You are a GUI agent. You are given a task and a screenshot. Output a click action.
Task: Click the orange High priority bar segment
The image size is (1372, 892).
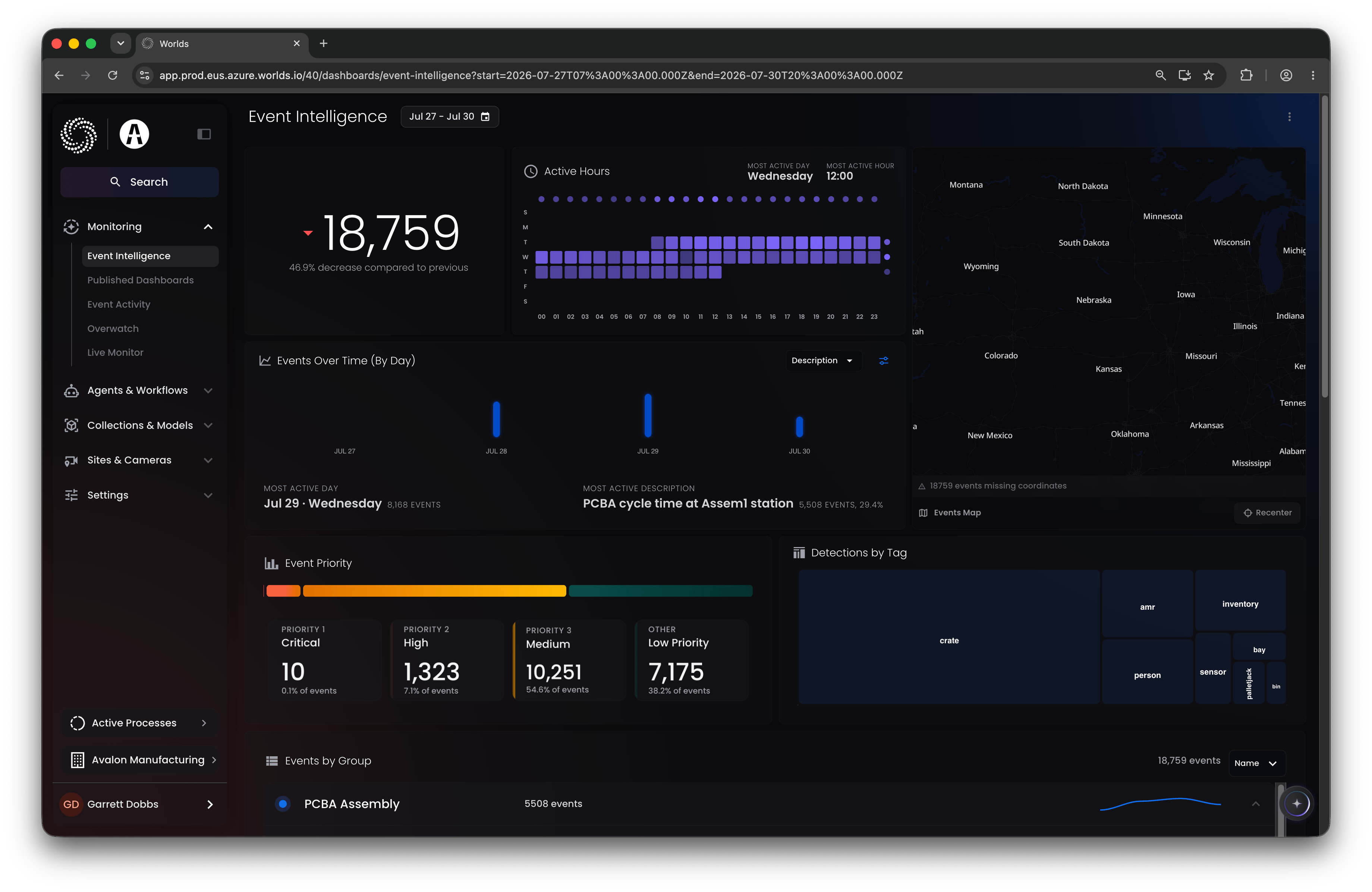click(x=435, y=591)
